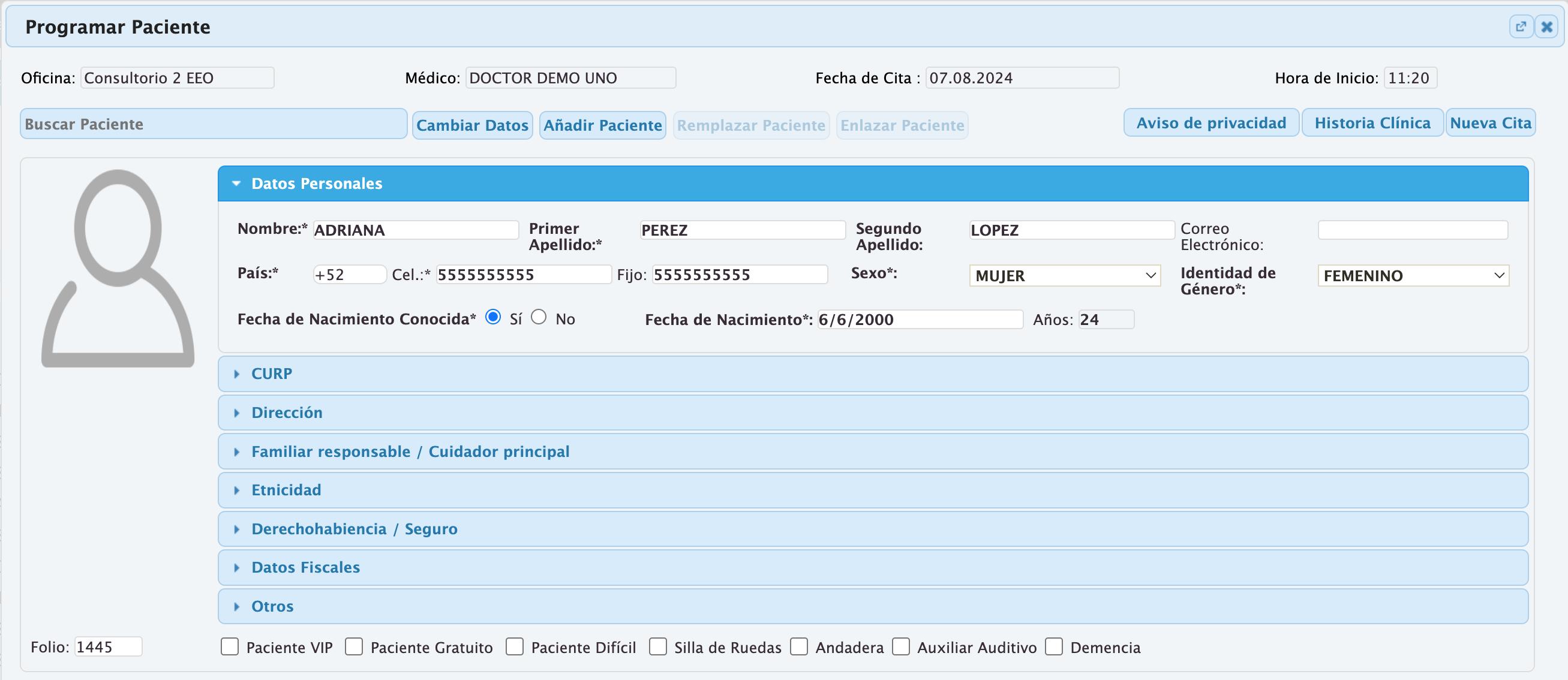Expand the Otros section
The height and width of the screenshot is (680, 1568).
tap(873, 606)
